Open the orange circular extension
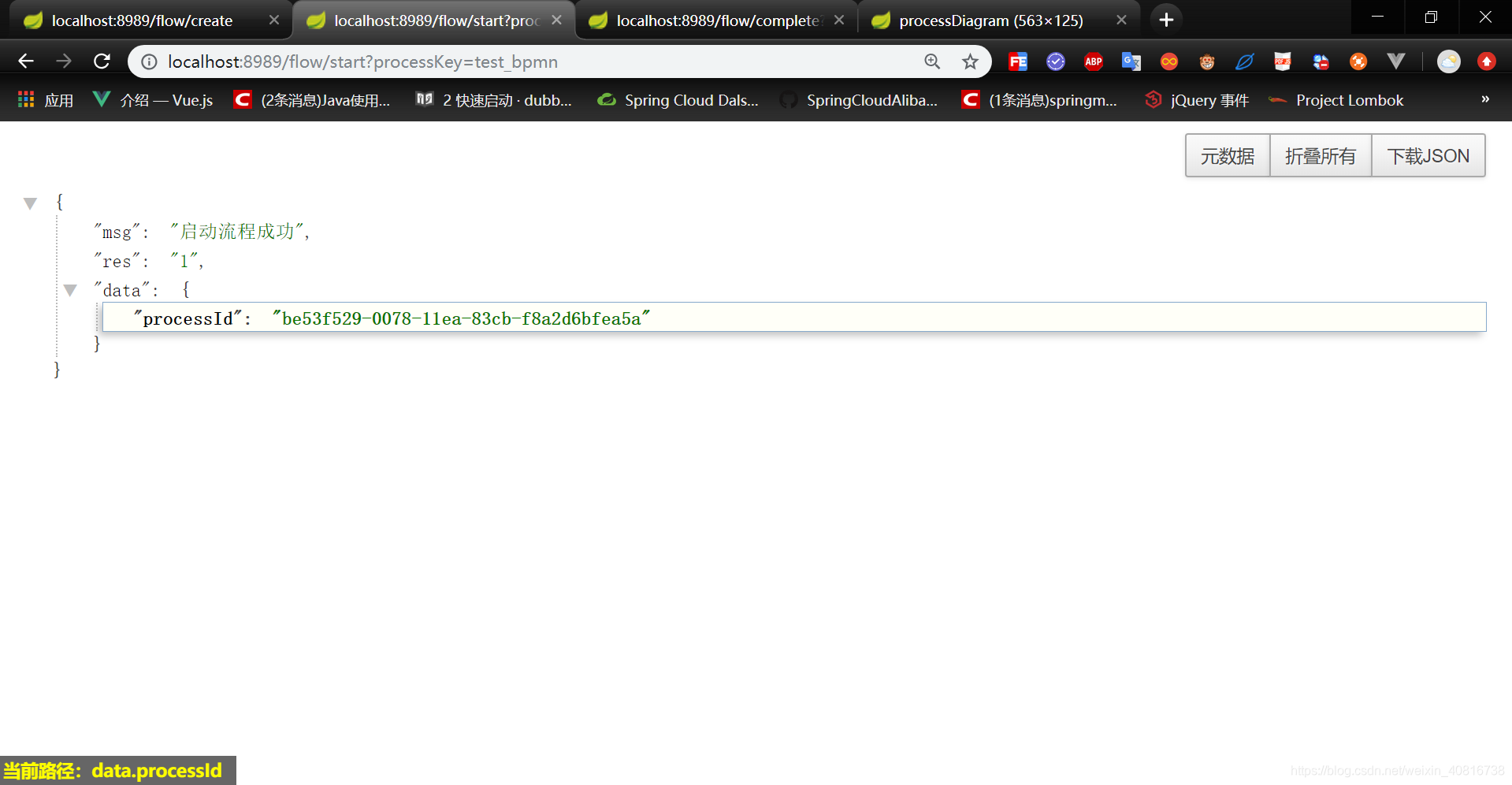This screenshot has width=1512, height=785. click(1358, 61)
